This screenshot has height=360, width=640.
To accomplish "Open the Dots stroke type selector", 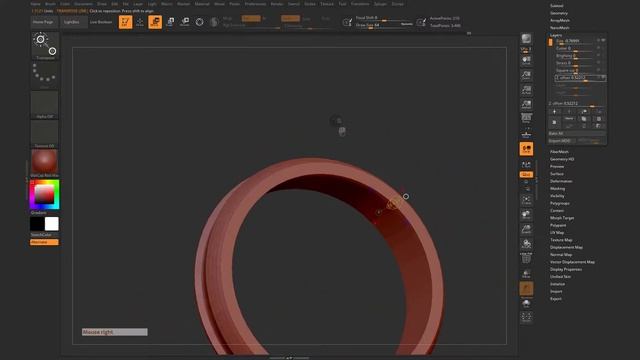I will pos(44,75).
